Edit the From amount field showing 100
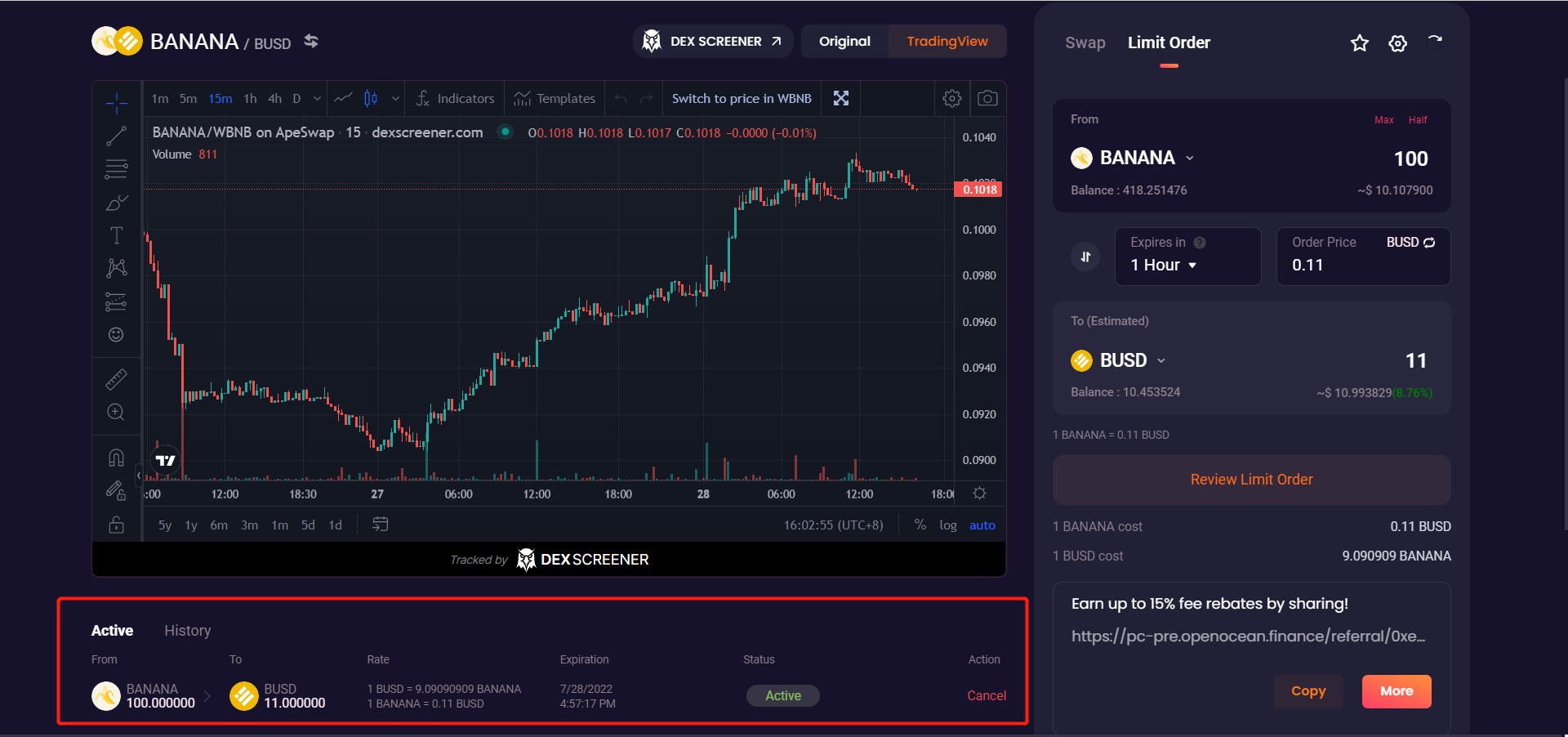 [x=1410, y=159]
